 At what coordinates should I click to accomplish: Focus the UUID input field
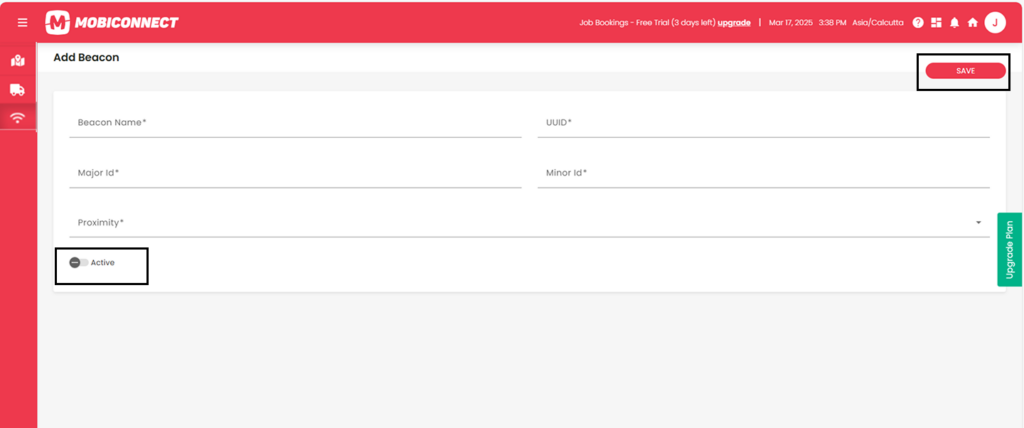pyautogui.click(x=763, y=123)
